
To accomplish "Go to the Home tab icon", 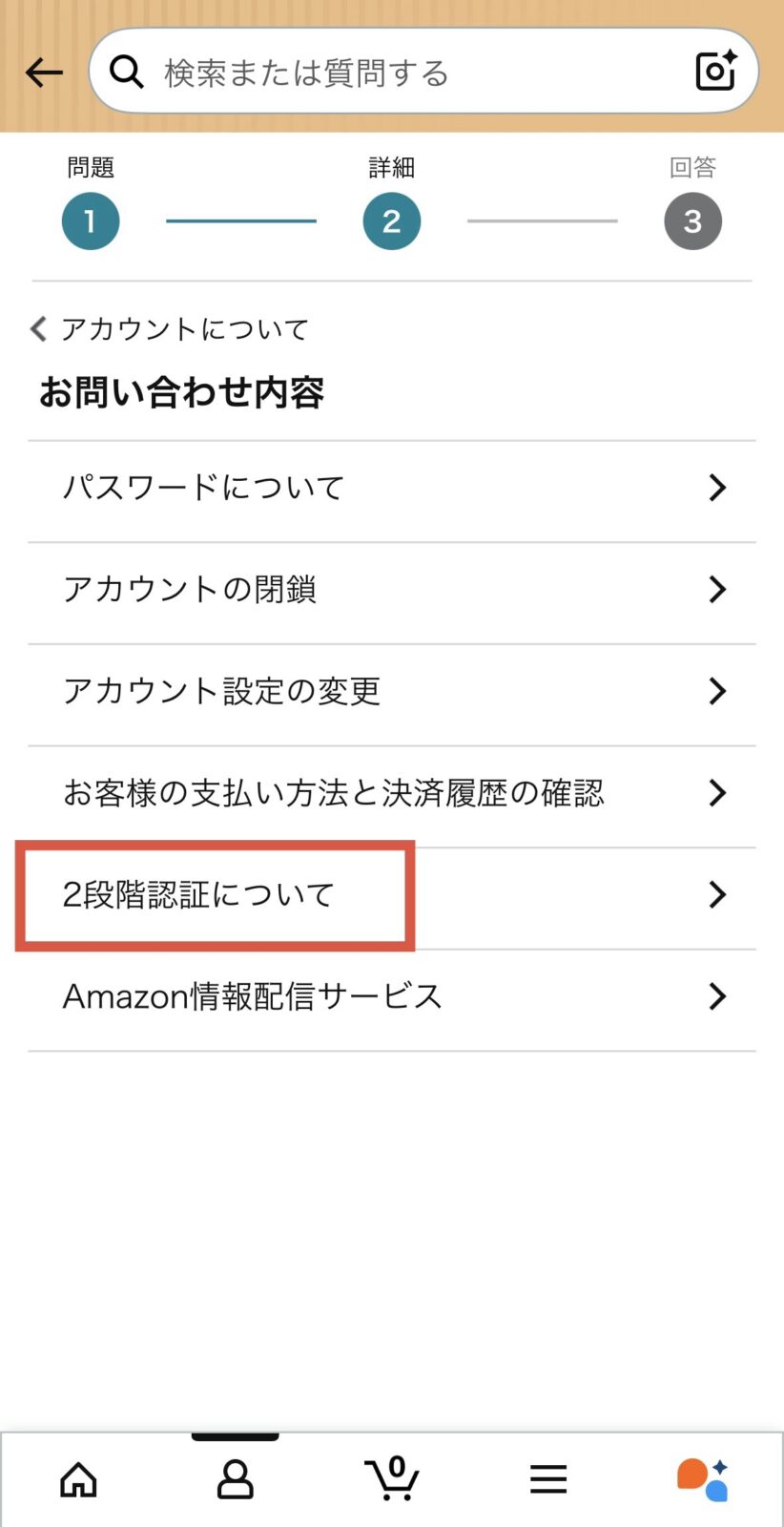I will tap(78, 1480).
